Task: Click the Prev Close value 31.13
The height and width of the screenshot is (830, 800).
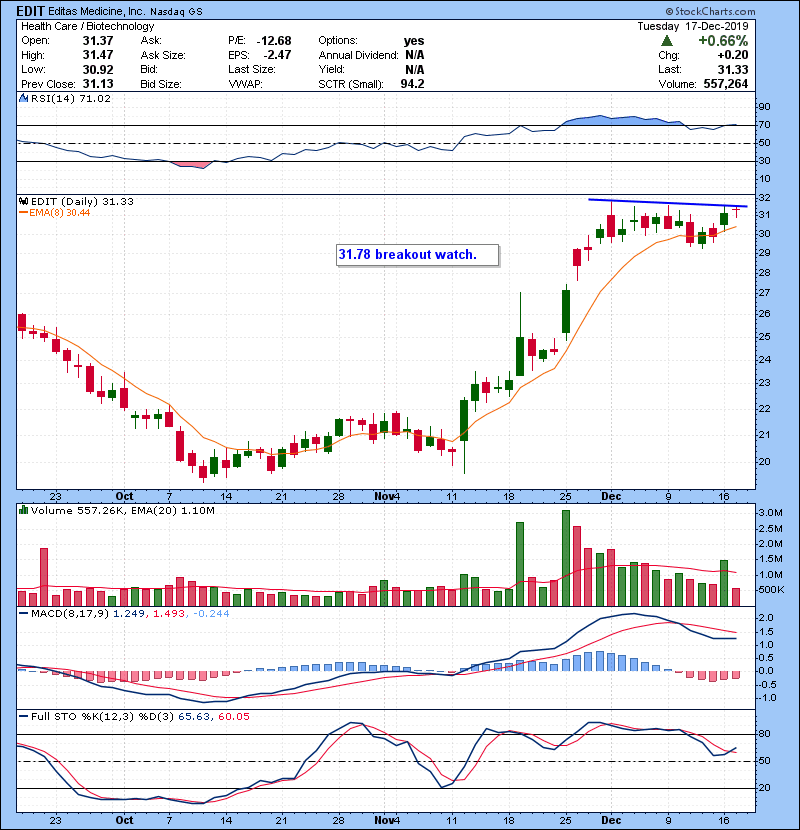Action: click(x=98, y=84)
